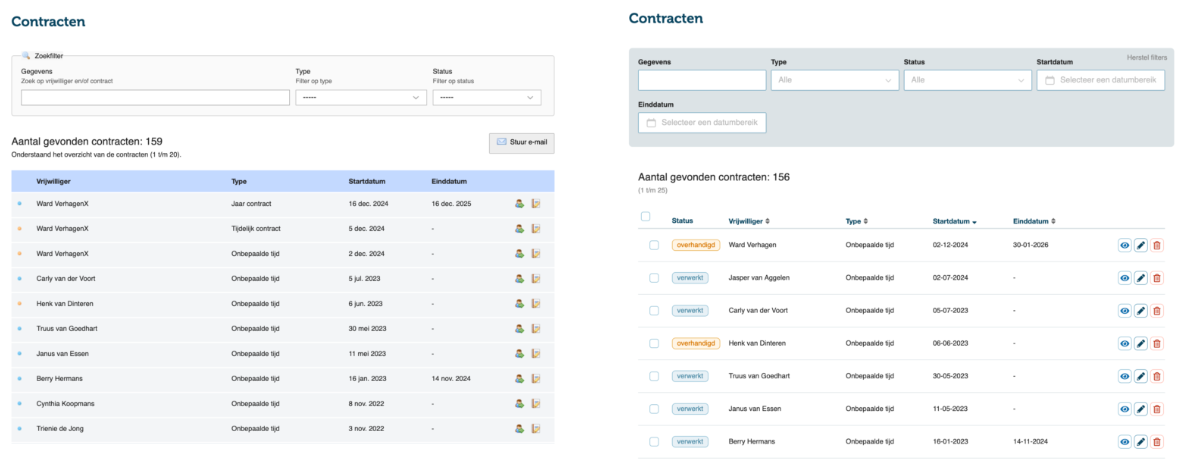The width and height of the screenshot is (1184, 459).
Task: Click the 'Jaar contract' type cell
Action: coord(251,204)
